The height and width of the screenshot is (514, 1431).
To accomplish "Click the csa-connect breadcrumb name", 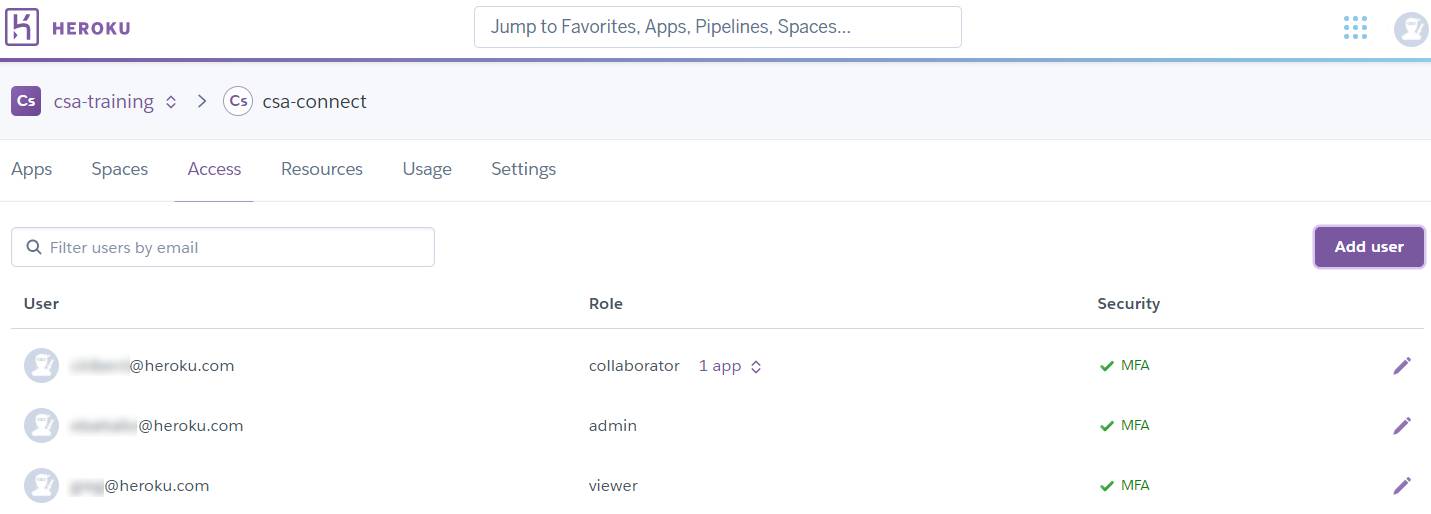I will pyautogui.click(x=314, y=101).
